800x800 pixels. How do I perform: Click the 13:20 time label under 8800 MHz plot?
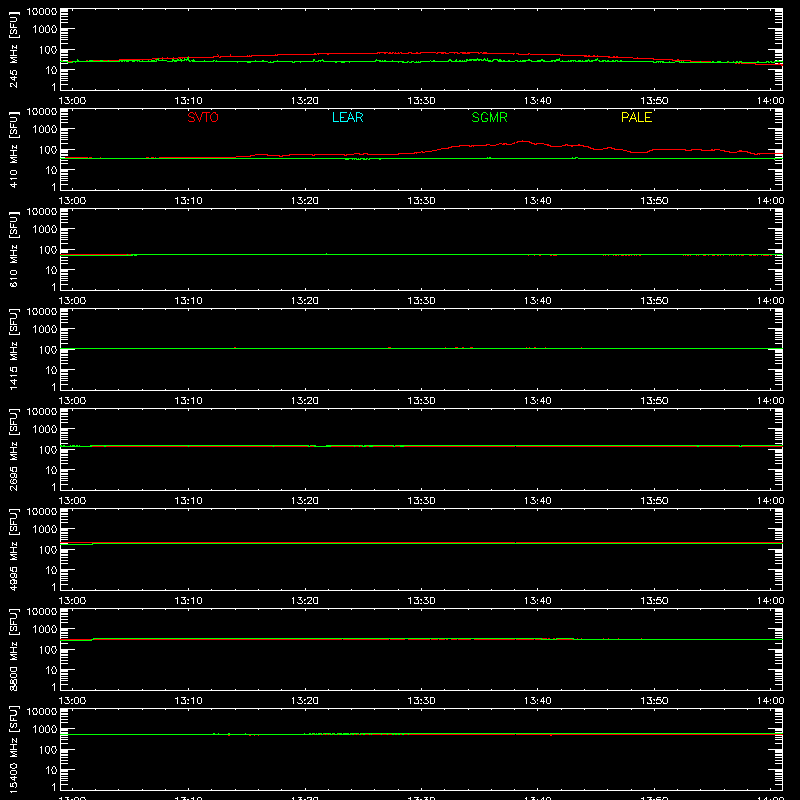click(x=305, y=701)
